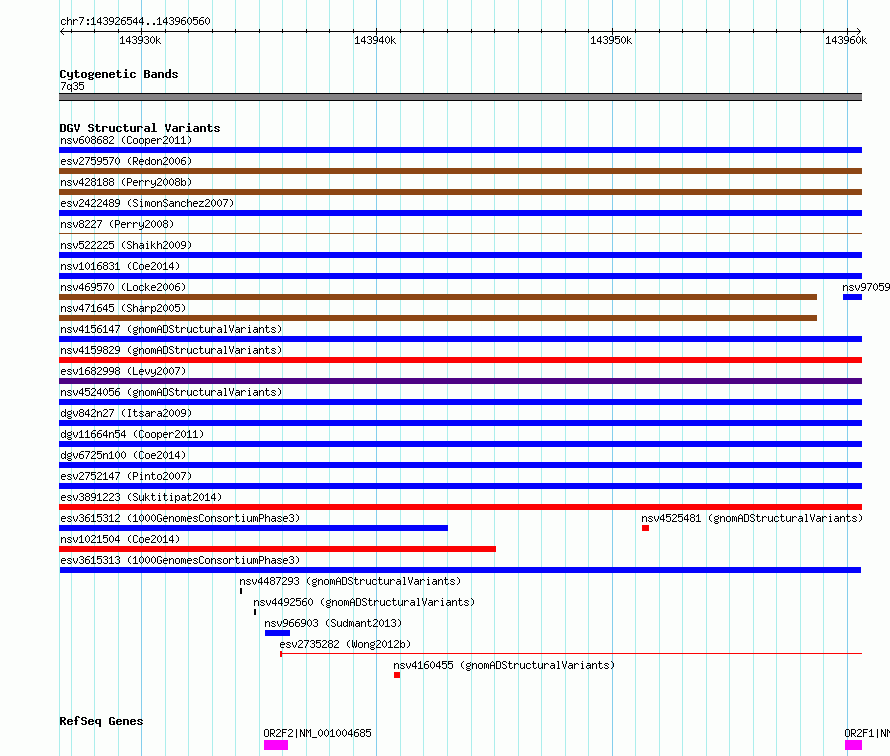This screenshot has width=890, height=756.
Task: Click esv2422489 (SimonSanchez2007) variant label
Action: 147,203
